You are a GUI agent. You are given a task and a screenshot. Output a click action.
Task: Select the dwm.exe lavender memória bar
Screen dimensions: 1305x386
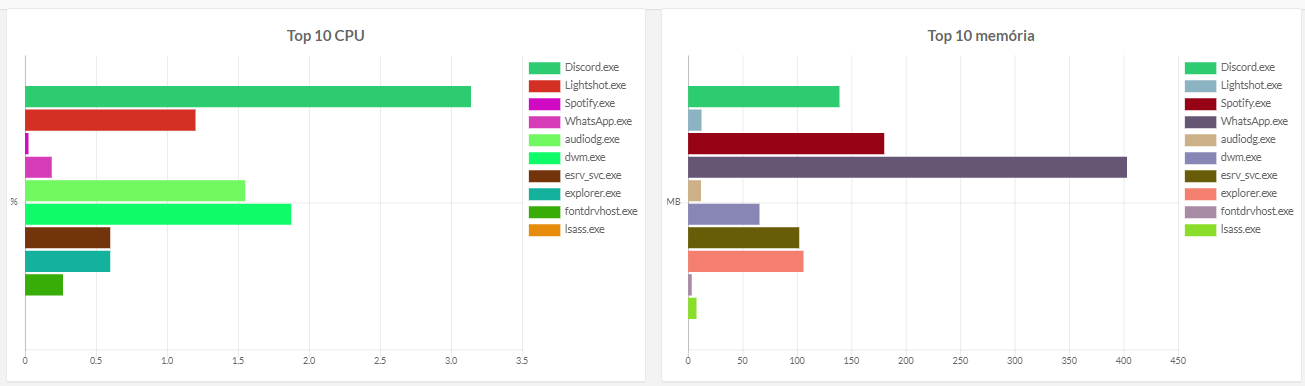(x=724, y=214)
